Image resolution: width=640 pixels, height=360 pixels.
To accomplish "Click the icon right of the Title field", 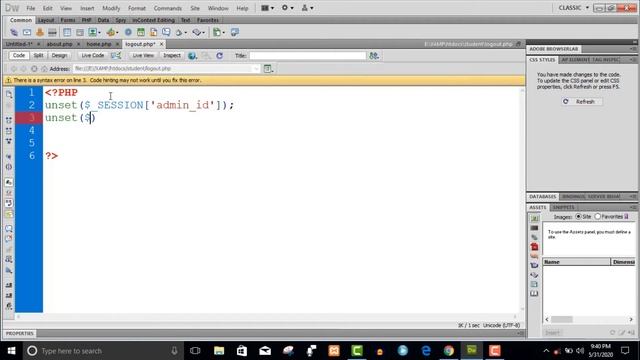I will pos(374,56).
